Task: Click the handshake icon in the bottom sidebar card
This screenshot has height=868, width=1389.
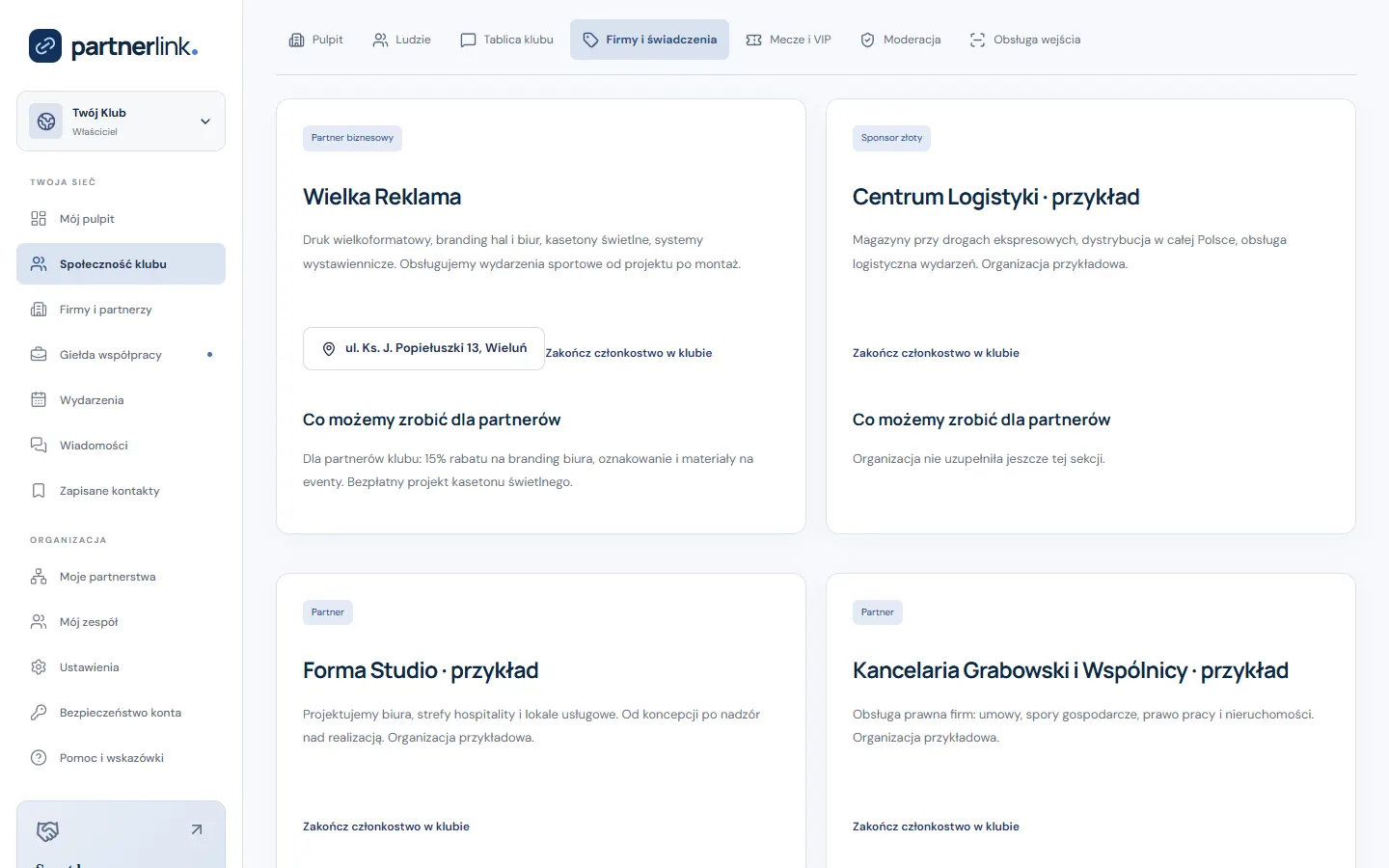Action: [47, 830]
